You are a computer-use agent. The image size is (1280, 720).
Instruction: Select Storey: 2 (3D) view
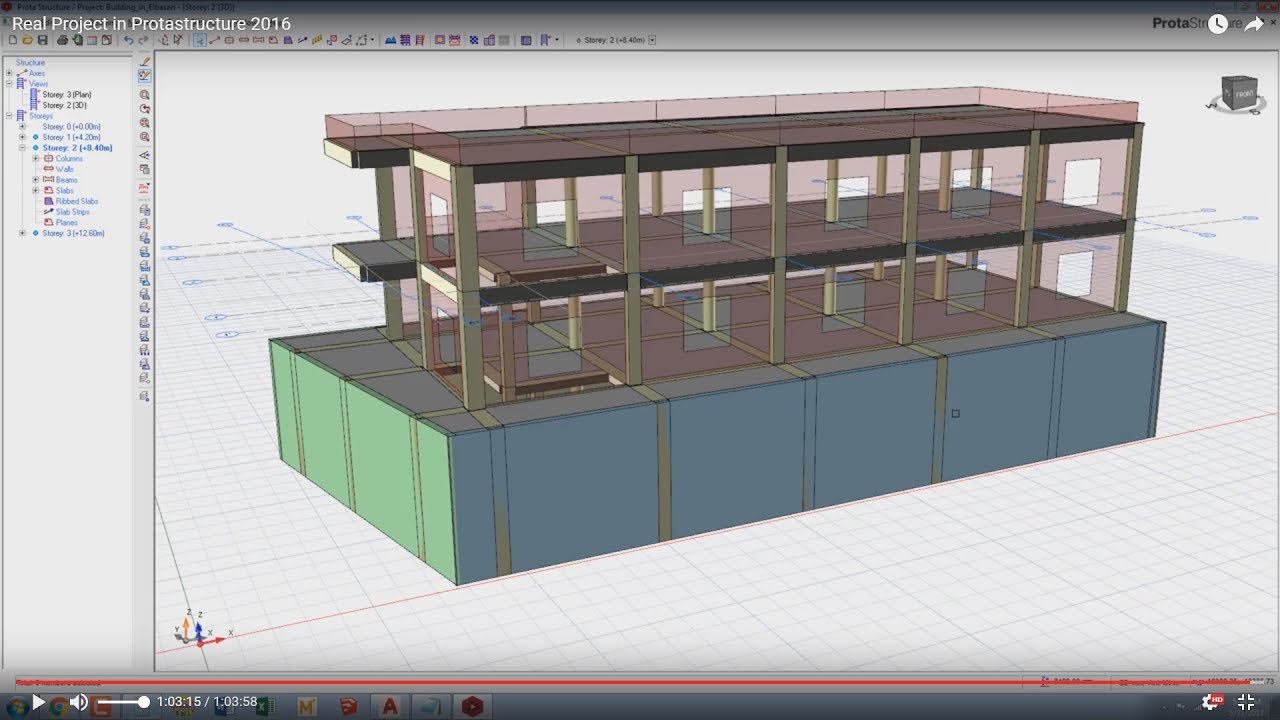(65, 105)
